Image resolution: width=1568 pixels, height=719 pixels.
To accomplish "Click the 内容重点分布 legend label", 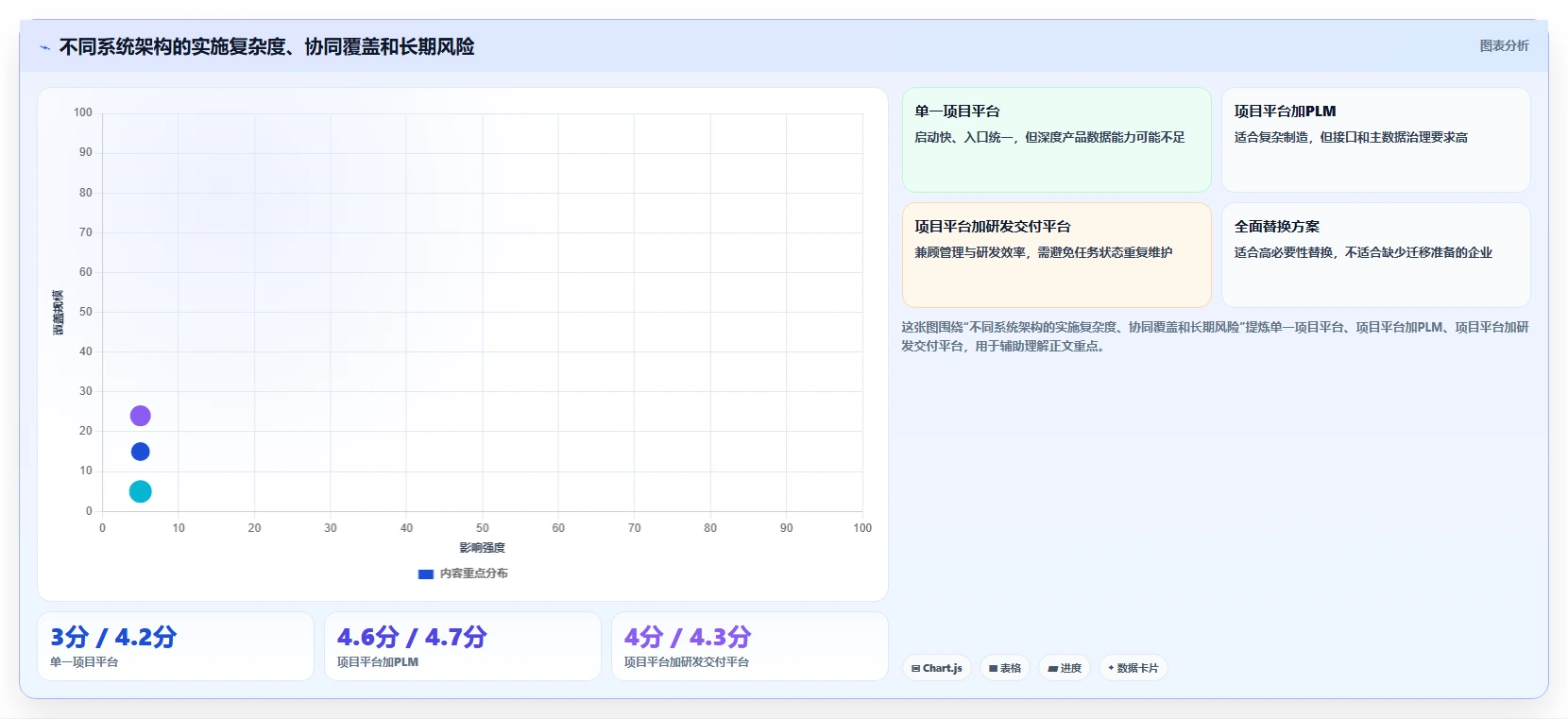I will [x=473, y=573].
